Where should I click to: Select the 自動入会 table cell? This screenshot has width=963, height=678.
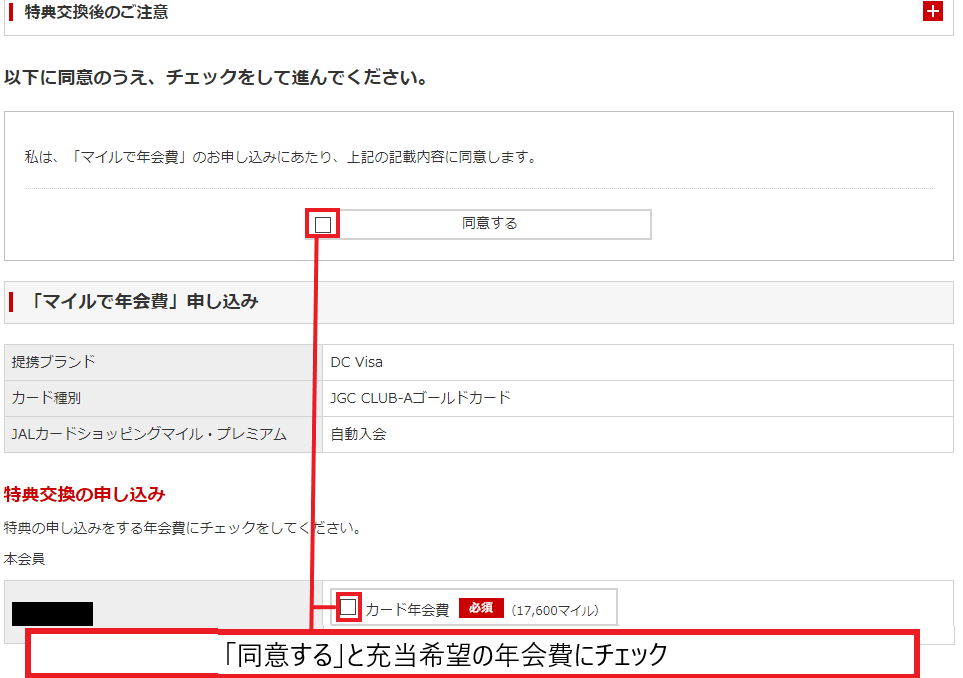click(358, 434)
